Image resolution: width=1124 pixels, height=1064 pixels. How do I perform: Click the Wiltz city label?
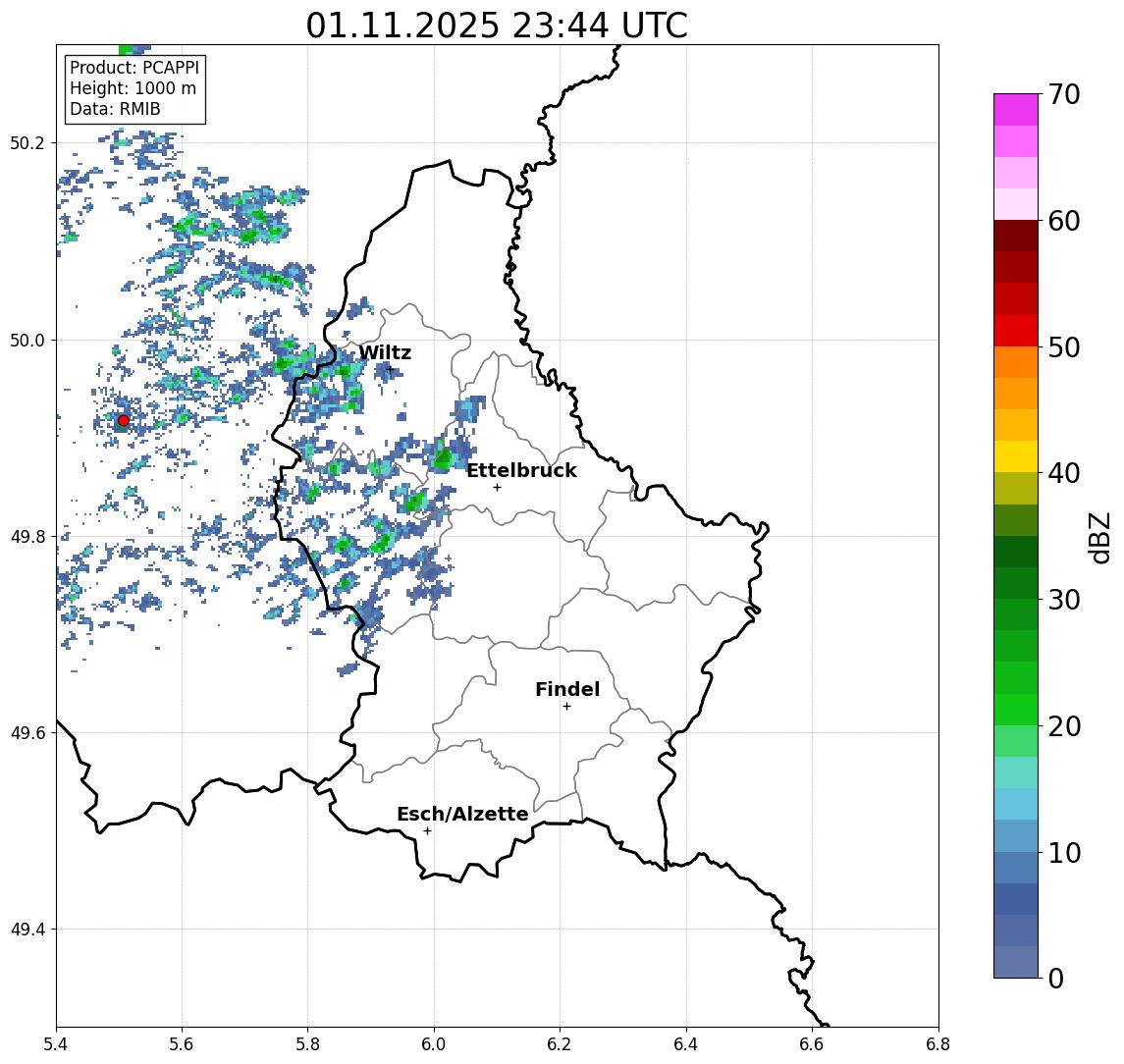pos(385,352)
